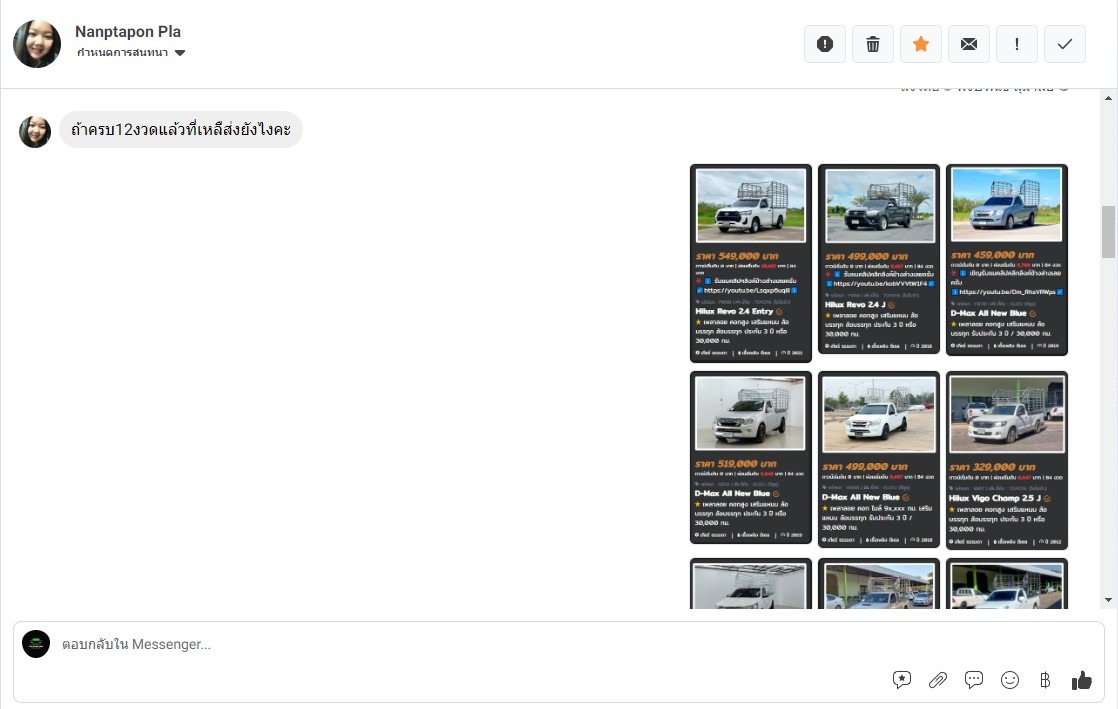This screenshot has width=1118, height=709.
Task: Open the emoji picker smiley icon
Action: (x=1010, y=680)
